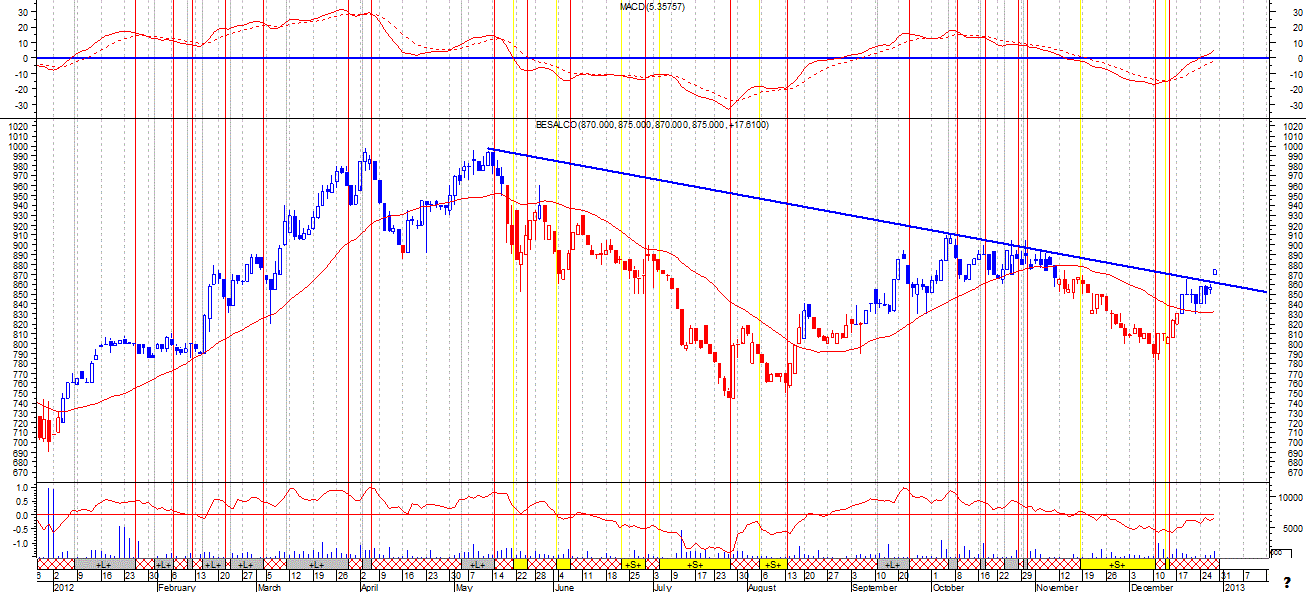Screen dimensions: 1306x592
Task: Click the +S+ signal marker in August
Action: coord(772,564)
